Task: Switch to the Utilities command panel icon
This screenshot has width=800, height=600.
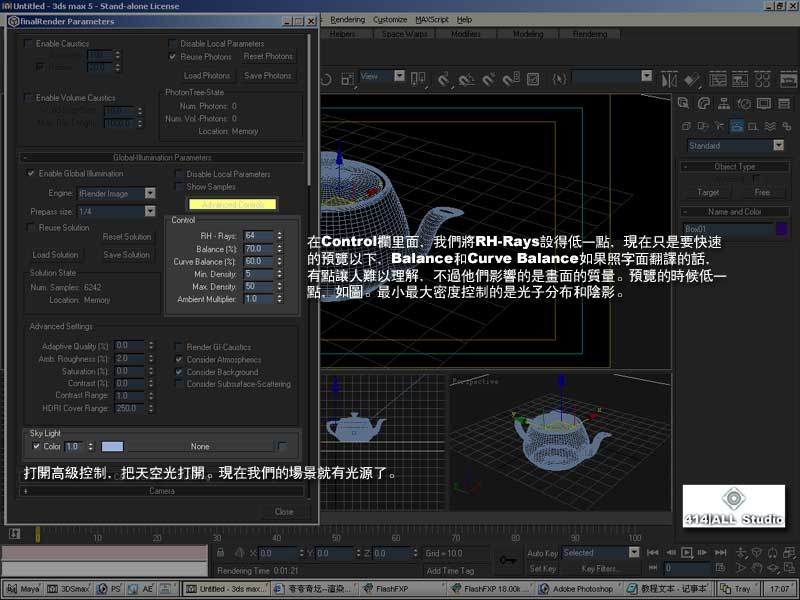Action: pos(784,104)
